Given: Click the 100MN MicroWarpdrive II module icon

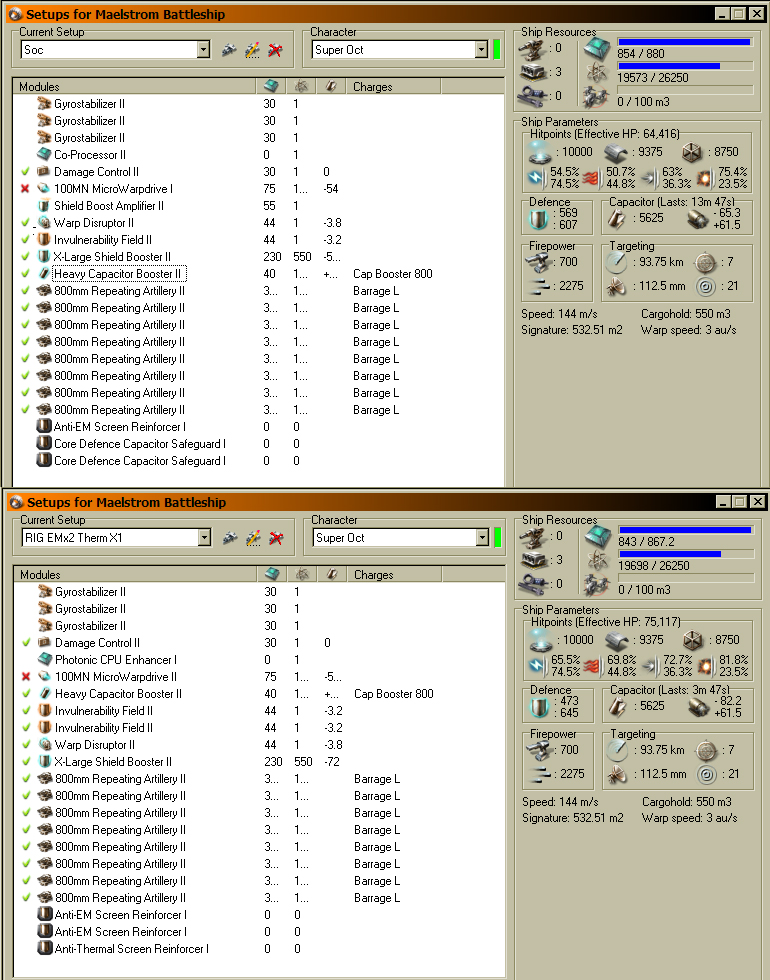Looking at the screenshot, I should [x=45, y=677].
